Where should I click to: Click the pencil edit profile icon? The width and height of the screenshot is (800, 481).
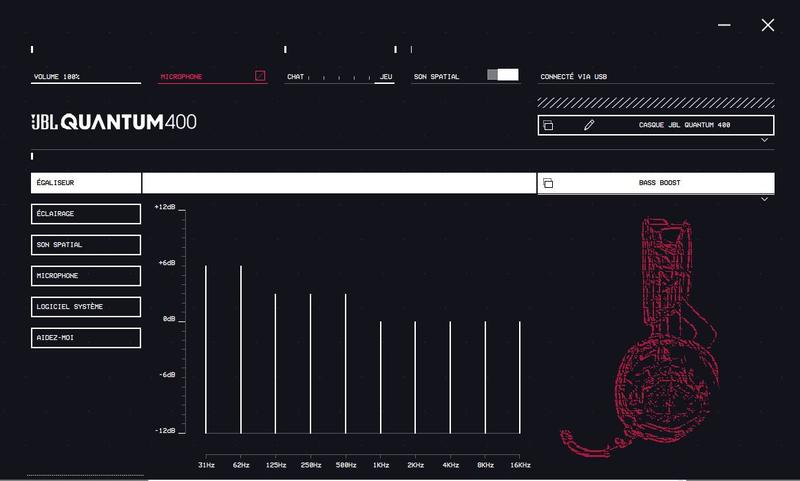589,126
